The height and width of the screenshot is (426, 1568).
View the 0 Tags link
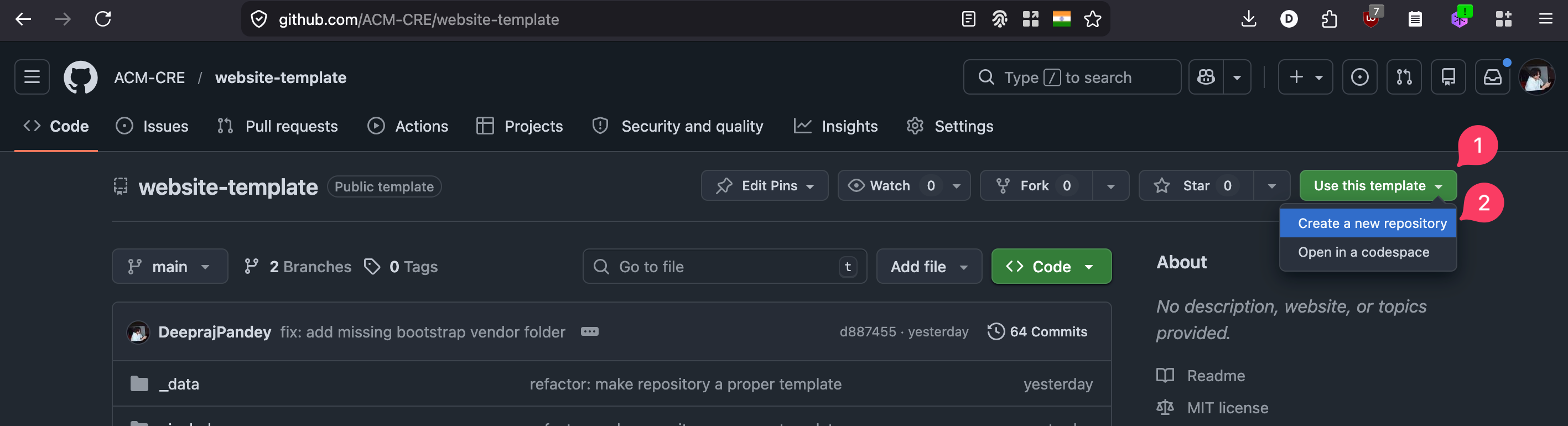pyautogui.click(x=401, y=267)
